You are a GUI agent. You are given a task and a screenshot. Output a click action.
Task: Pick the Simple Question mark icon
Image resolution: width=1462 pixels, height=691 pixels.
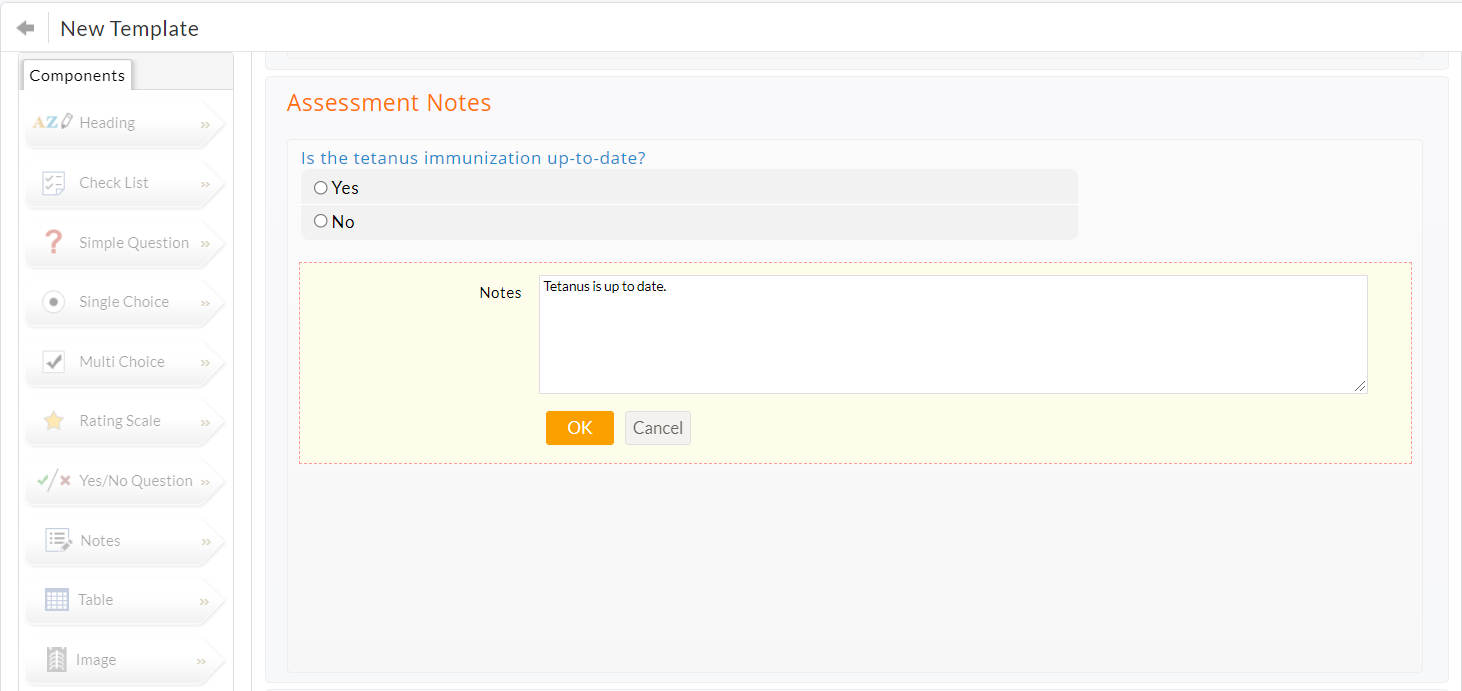[x=54, y=243]
